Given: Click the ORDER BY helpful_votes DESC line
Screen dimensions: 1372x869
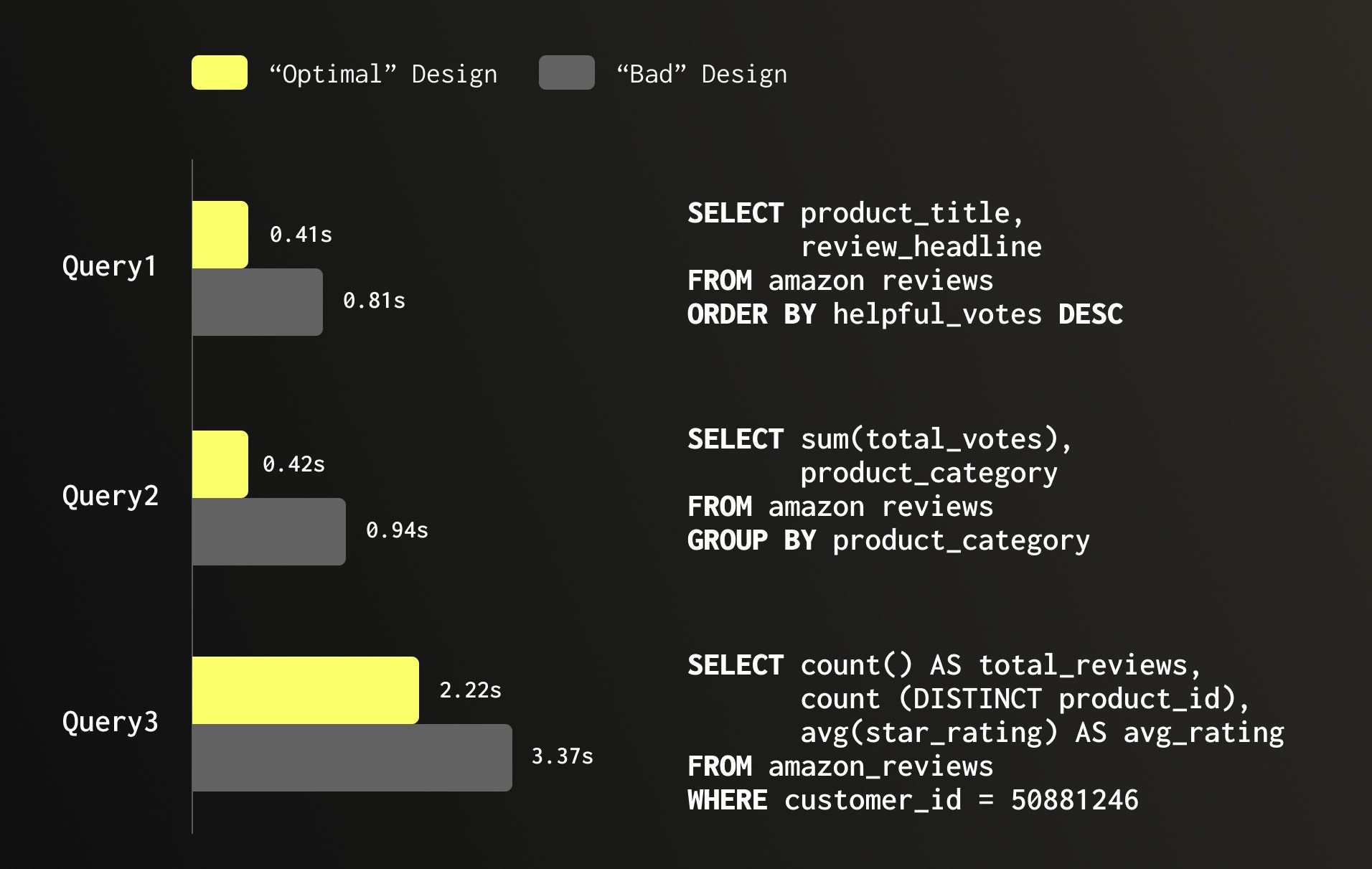Looking at the screenshot, I should (x=905, y=314).
